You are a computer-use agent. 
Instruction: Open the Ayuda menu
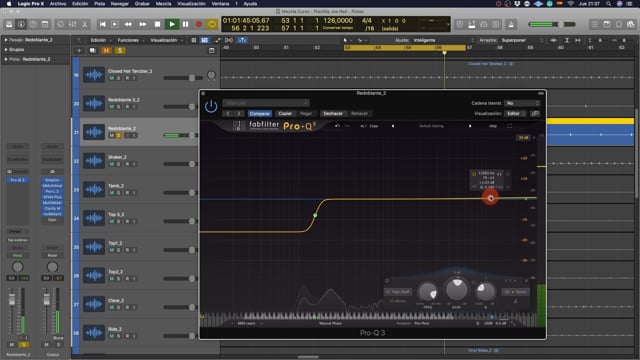(250, 4)
